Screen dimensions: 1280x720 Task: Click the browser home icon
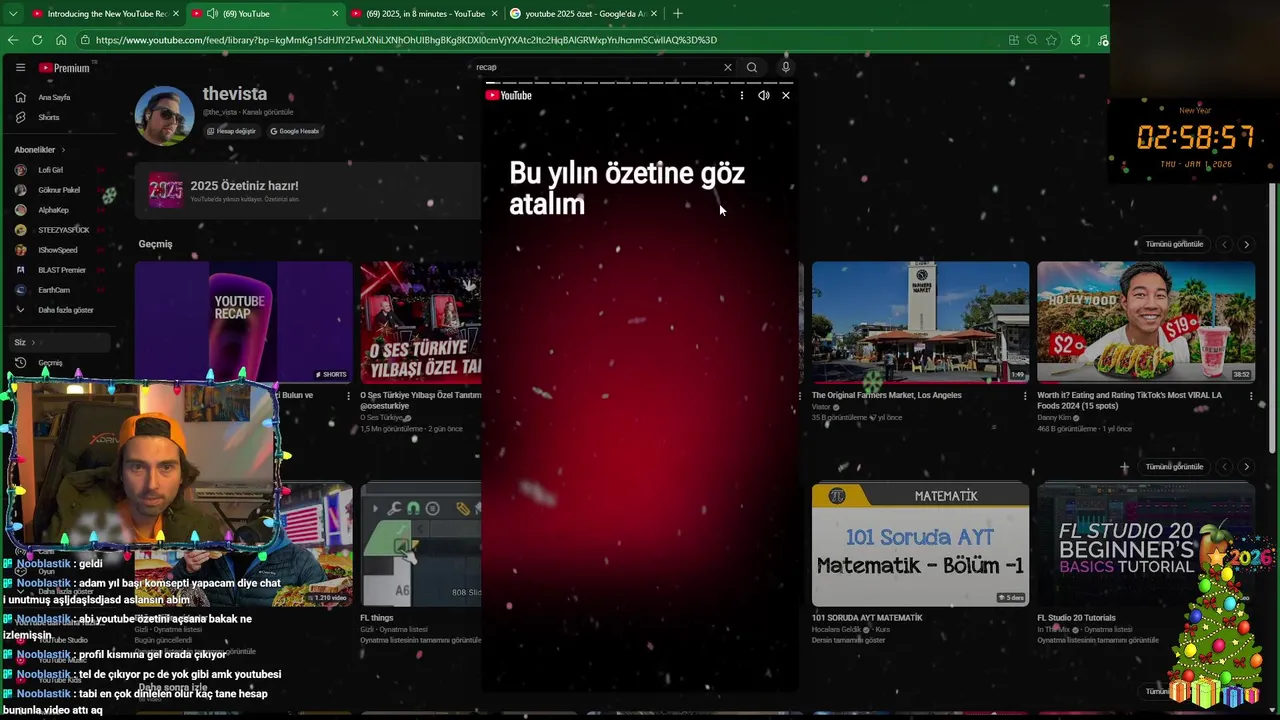click(61, 40)
